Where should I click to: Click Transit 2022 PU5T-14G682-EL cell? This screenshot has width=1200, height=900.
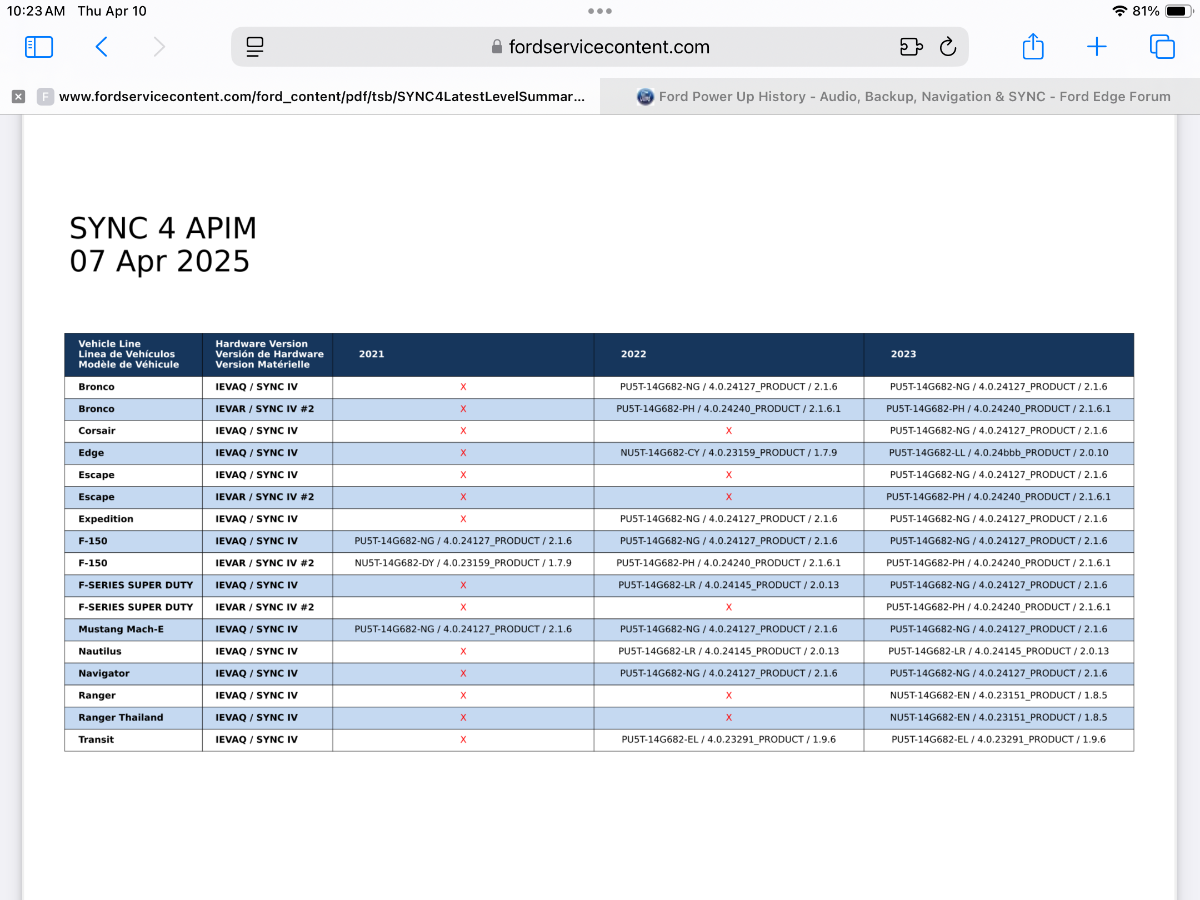pos(729,739)
